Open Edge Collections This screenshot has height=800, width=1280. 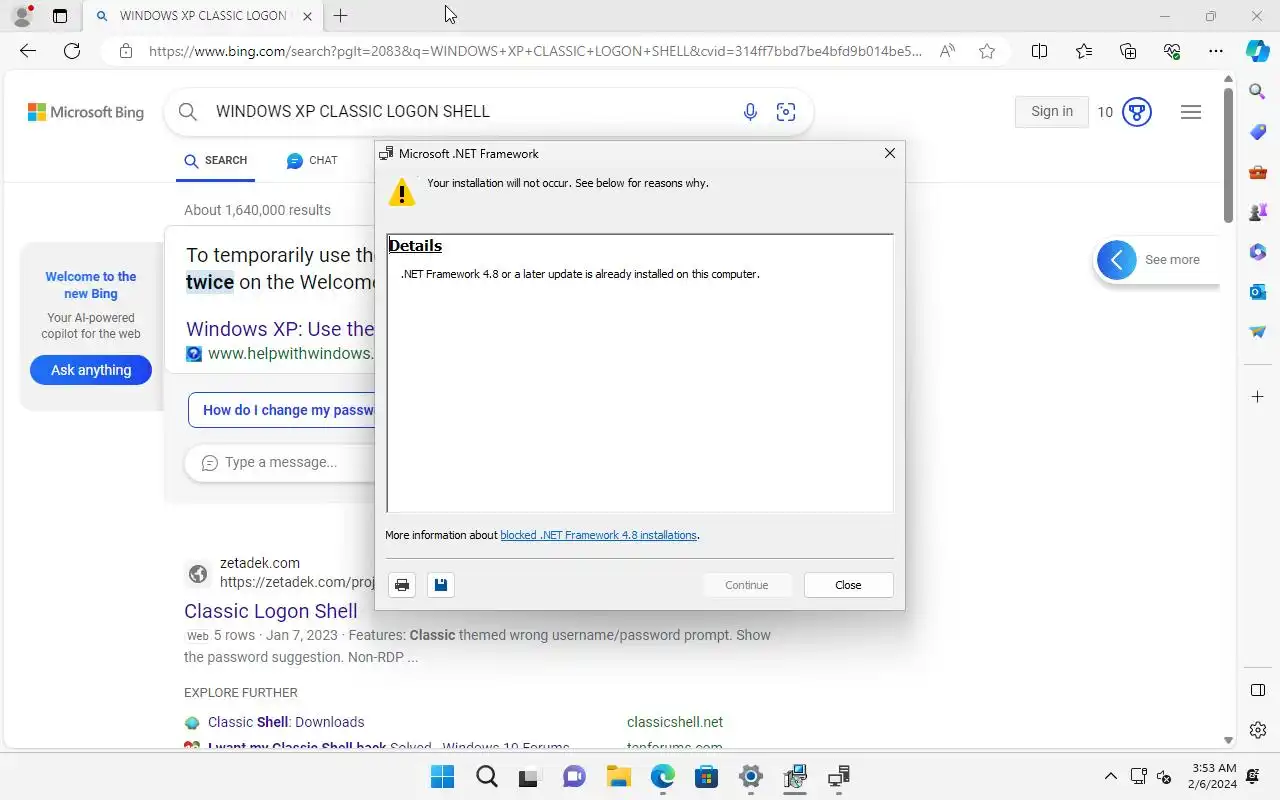1128,51
